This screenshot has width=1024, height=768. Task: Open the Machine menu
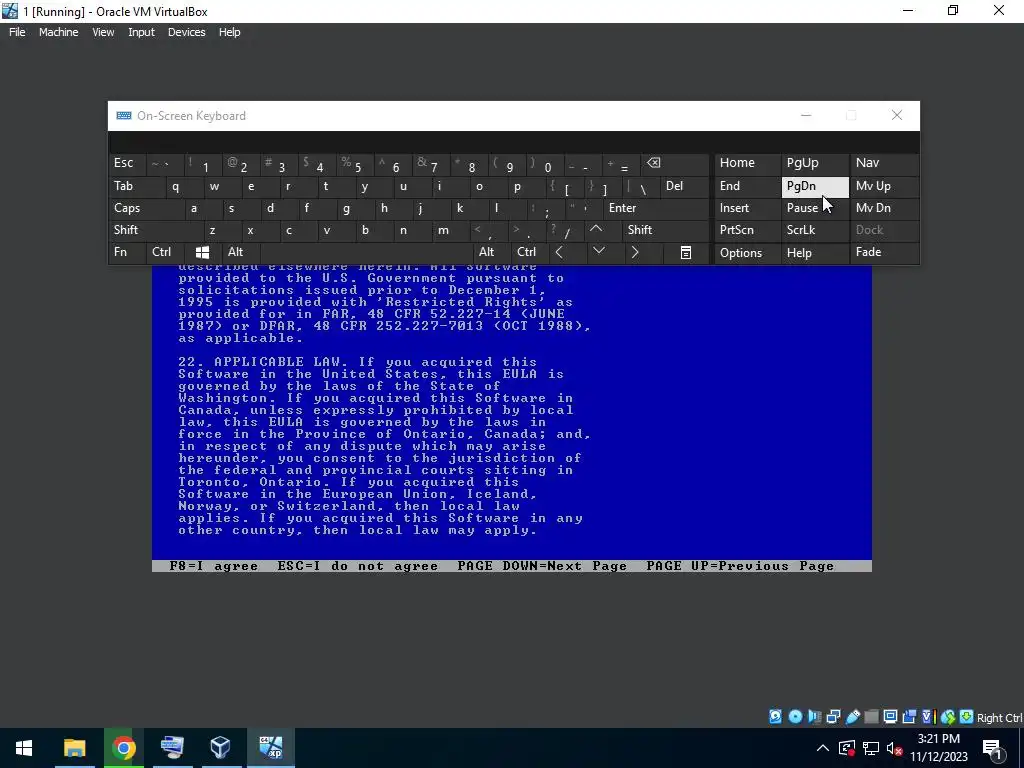coord(59,32)
